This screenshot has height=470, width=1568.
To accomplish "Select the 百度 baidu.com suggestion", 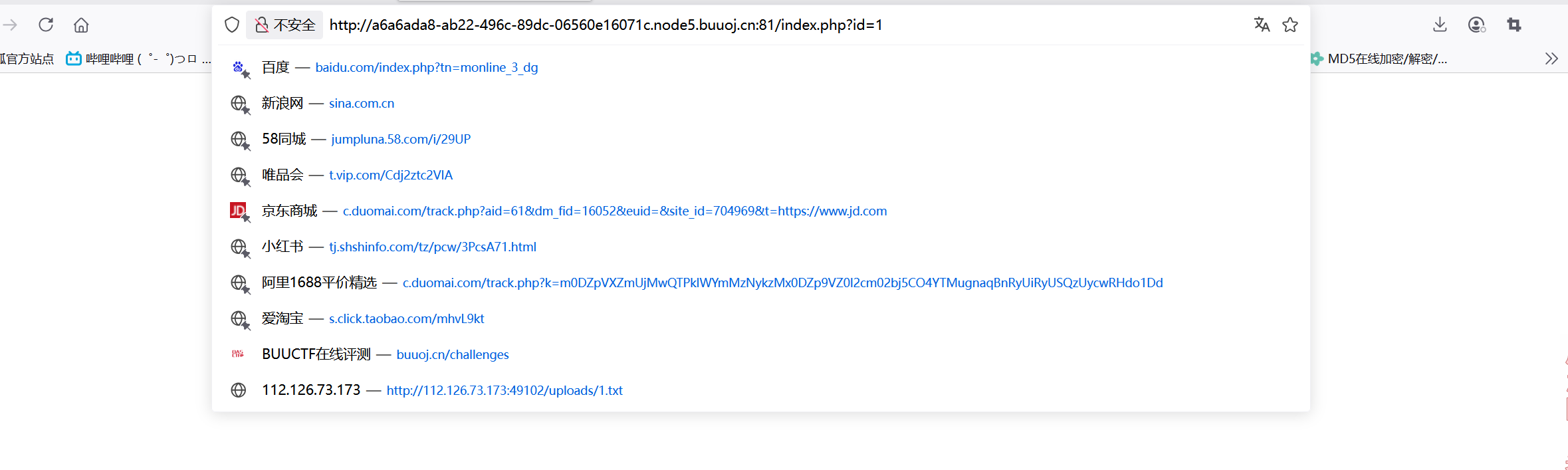I will tap(399, 67).
